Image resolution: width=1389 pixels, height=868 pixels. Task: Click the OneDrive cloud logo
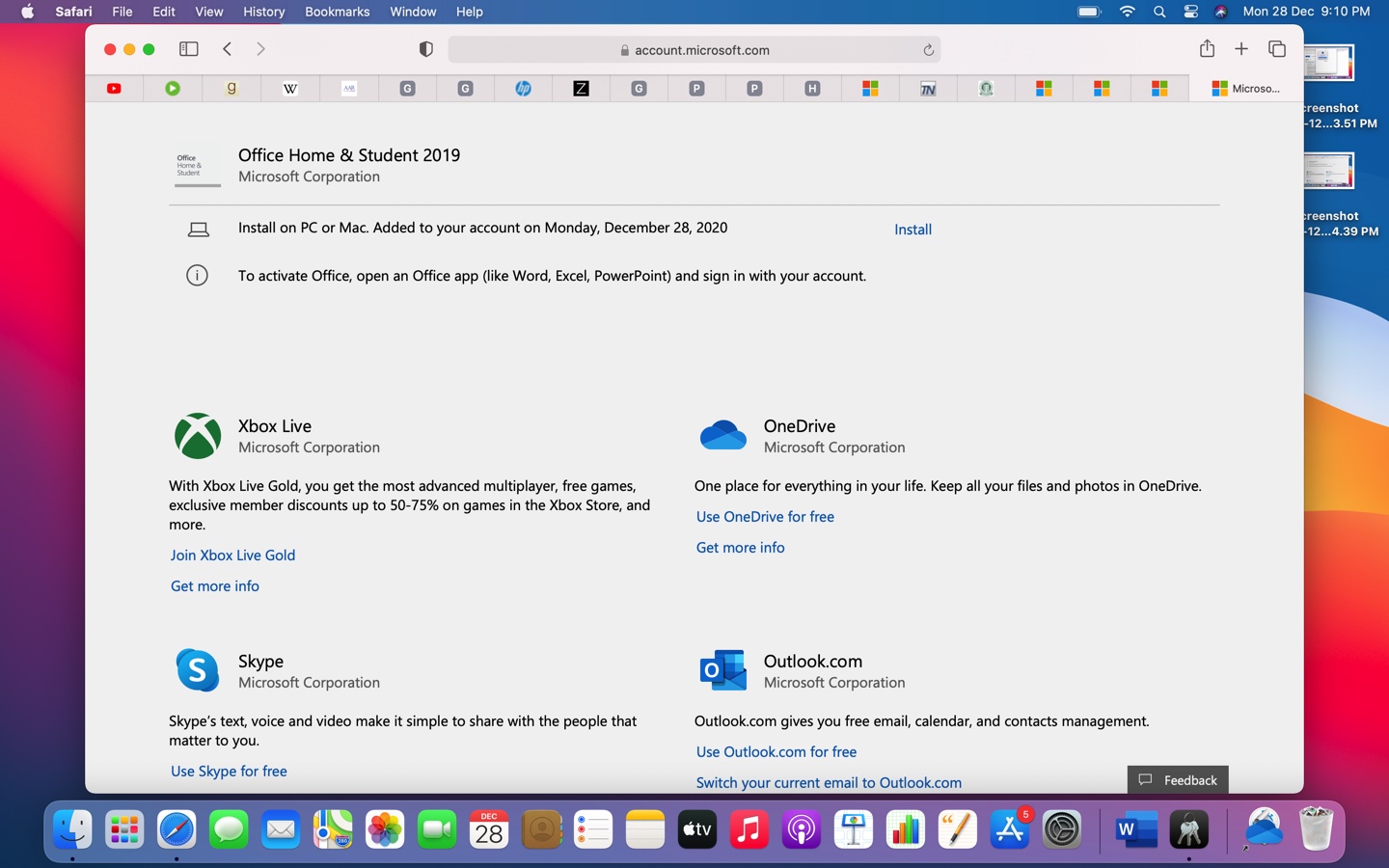click(x=722, y=436)
